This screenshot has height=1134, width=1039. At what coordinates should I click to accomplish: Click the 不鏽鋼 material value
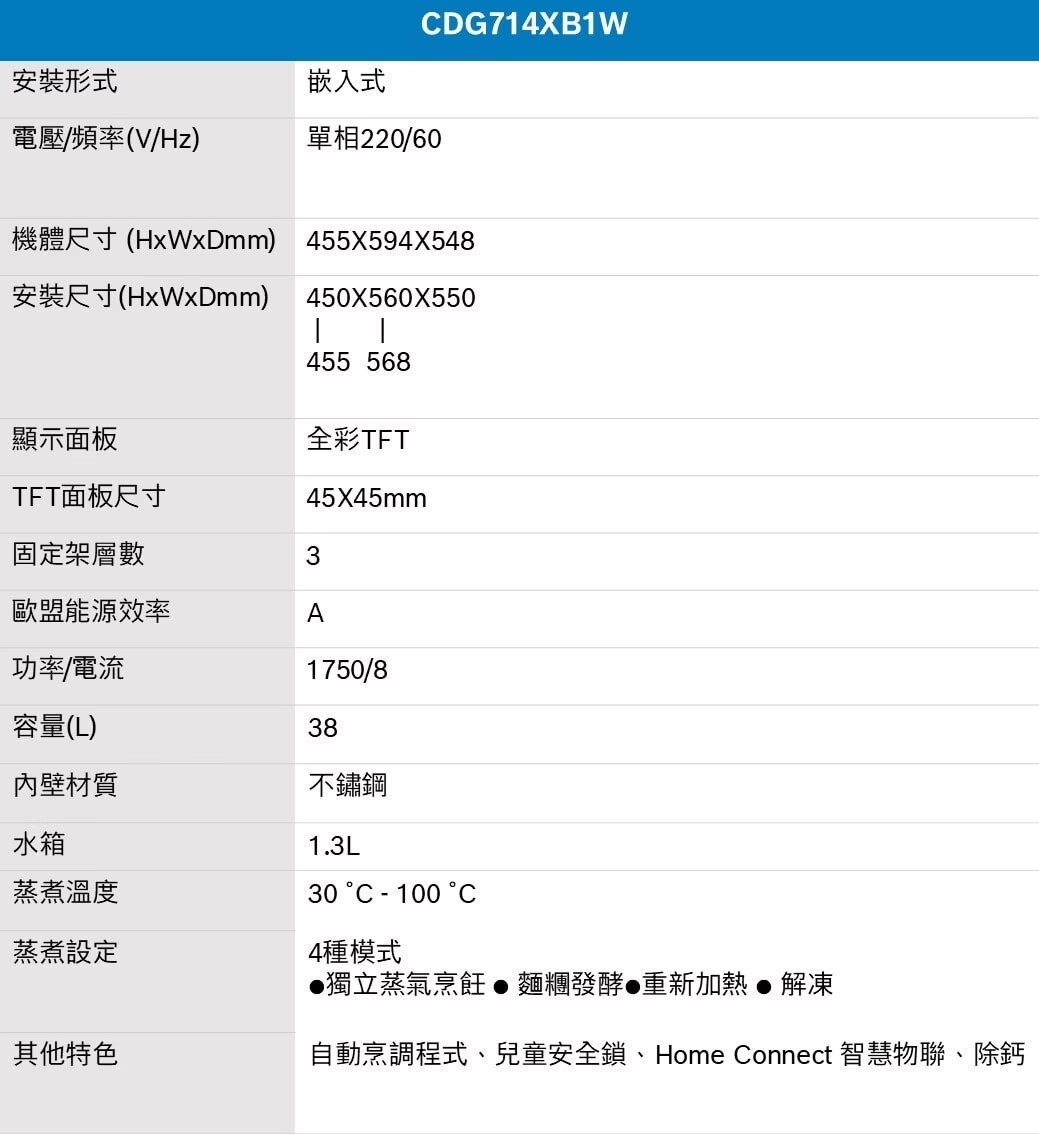coord(348,785)
